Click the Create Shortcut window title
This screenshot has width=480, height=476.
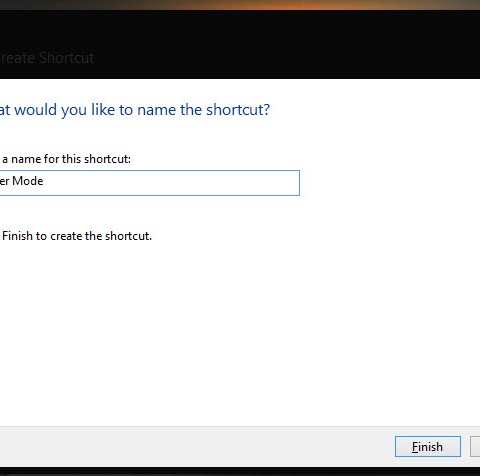[47, 58]
